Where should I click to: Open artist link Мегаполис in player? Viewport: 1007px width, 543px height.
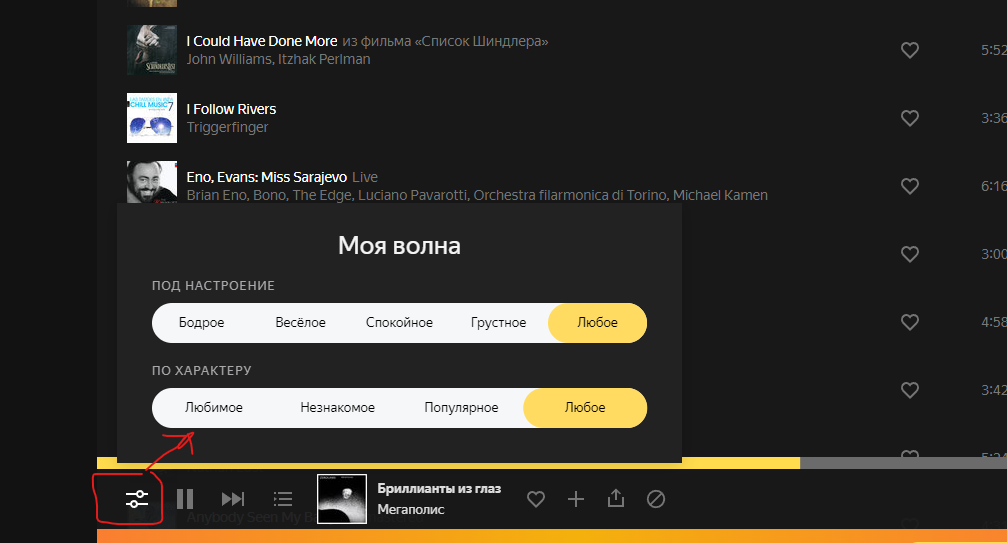click(411, 510)
